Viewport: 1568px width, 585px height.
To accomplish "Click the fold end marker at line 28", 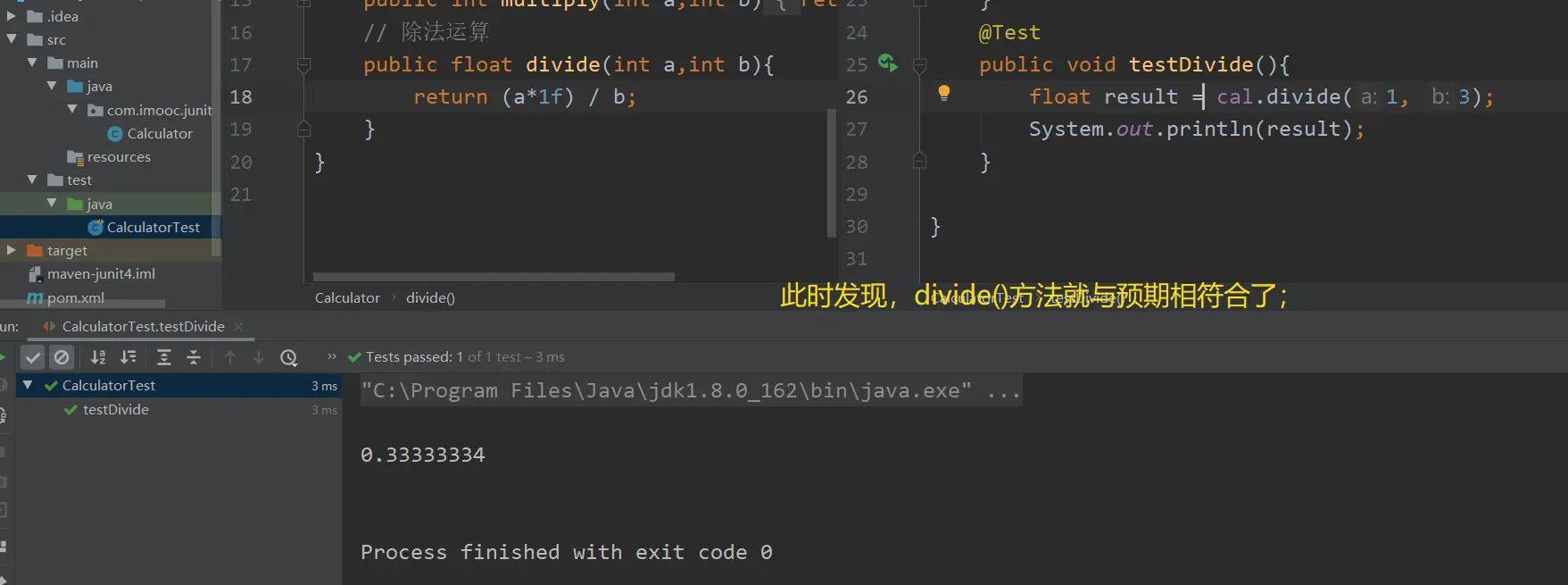I will [x=919, y=161].
